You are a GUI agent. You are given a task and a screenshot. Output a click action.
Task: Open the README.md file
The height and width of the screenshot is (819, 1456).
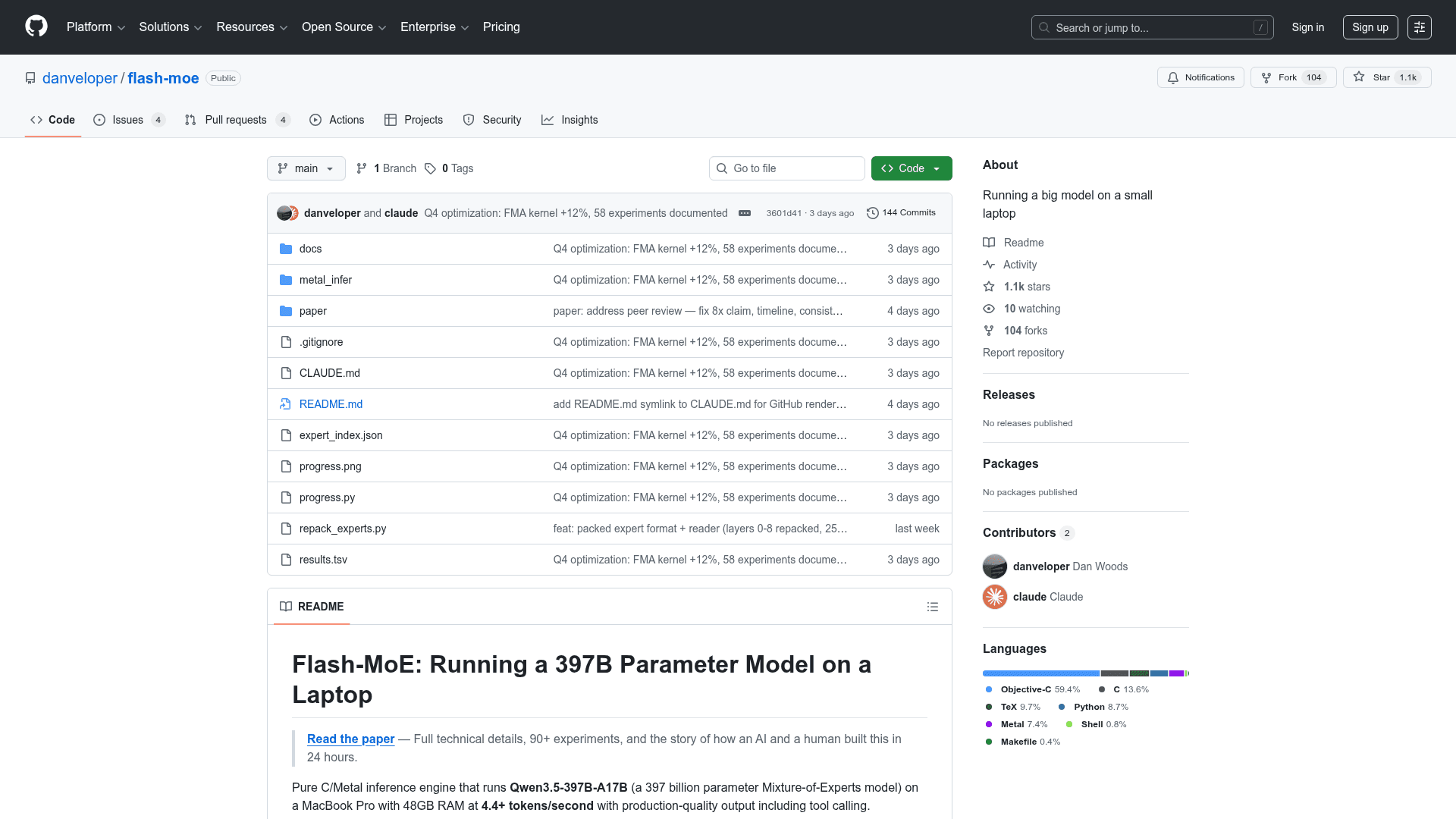(331, 404)
